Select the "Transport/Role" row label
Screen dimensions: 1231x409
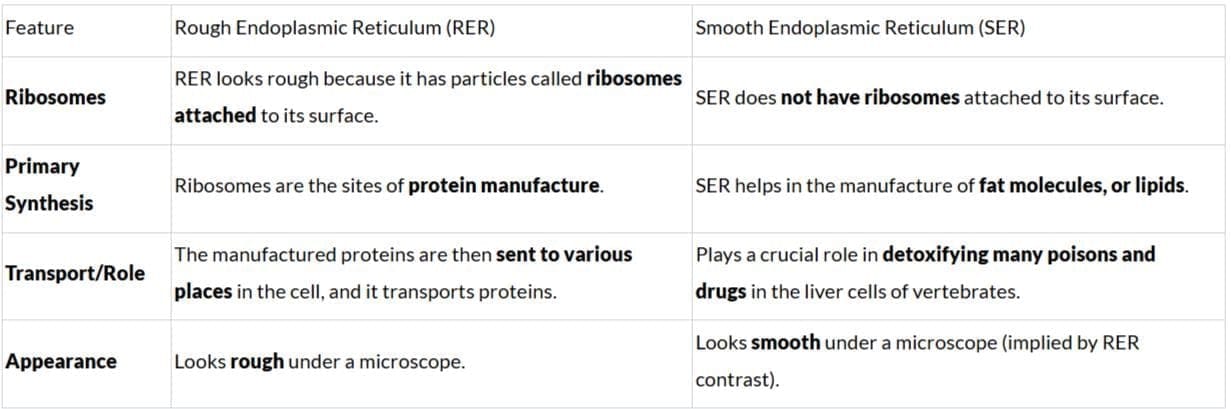click(75, 273)
